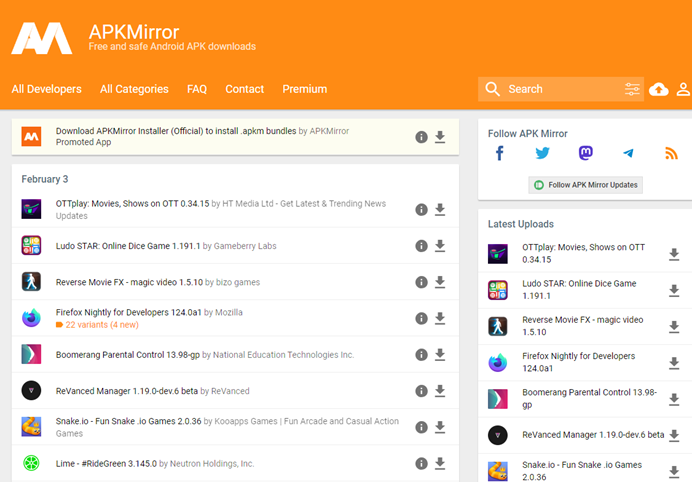Open the All Categories menu

tap(134, 89)
